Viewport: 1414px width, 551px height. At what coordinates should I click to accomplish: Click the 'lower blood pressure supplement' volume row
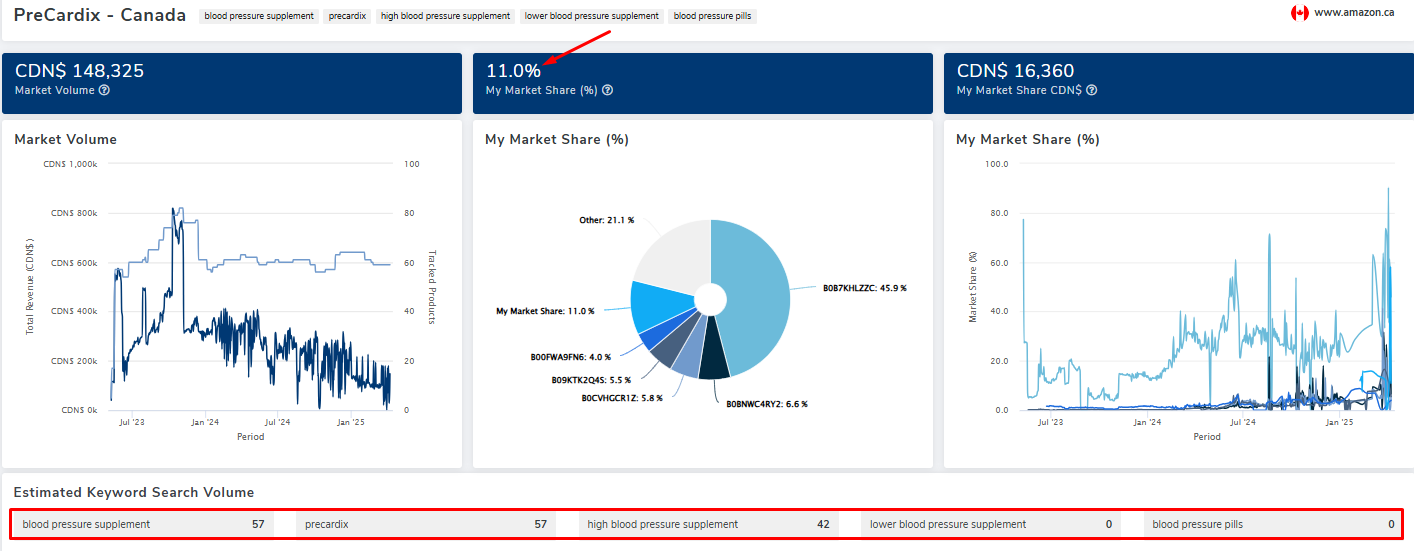coord(991,524)
